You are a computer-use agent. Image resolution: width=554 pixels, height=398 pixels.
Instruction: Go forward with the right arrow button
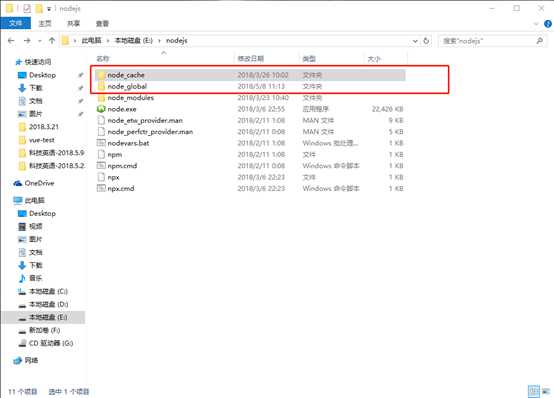pos(27,41)
